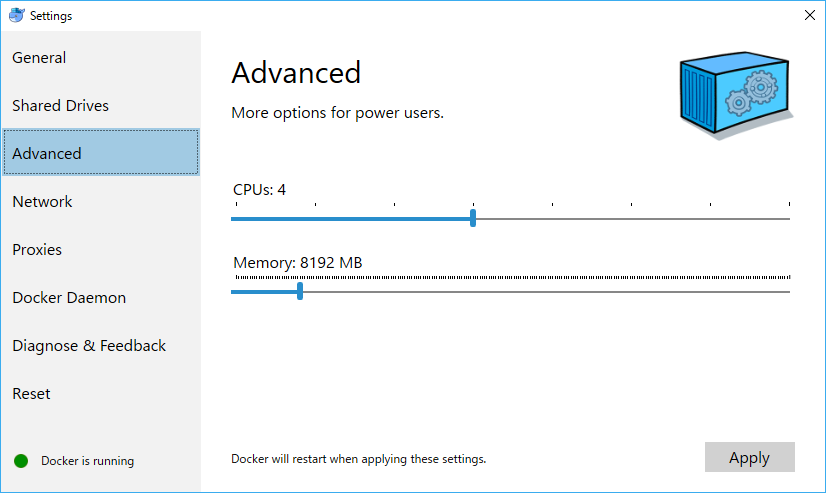The height and width of the screenshot is (493, 826).
Task: Close the Settings window
Action: (x=810, y=15)
